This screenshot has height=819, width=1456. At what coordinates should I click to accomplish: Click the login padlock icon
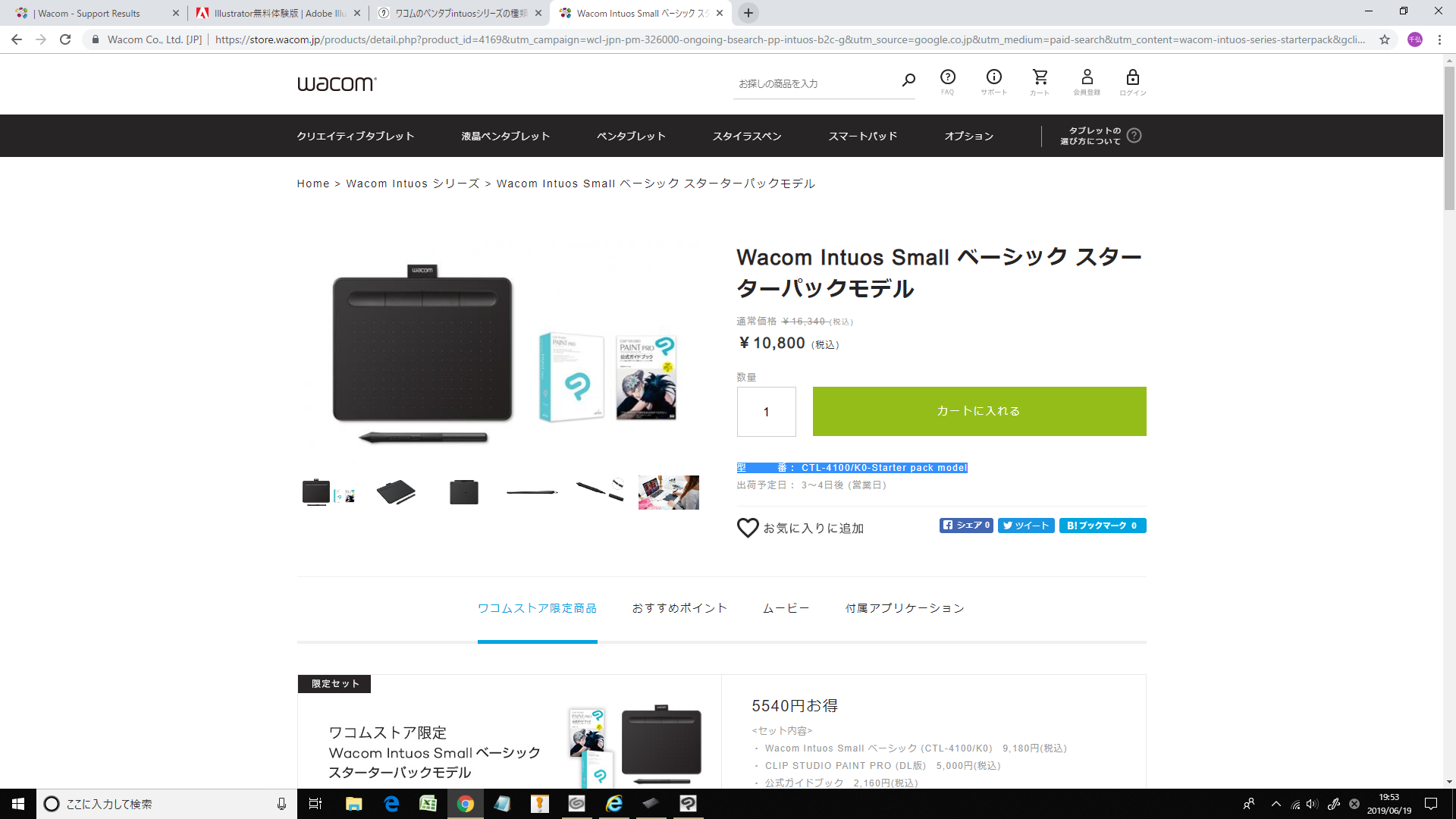[x=1132, y=77]
